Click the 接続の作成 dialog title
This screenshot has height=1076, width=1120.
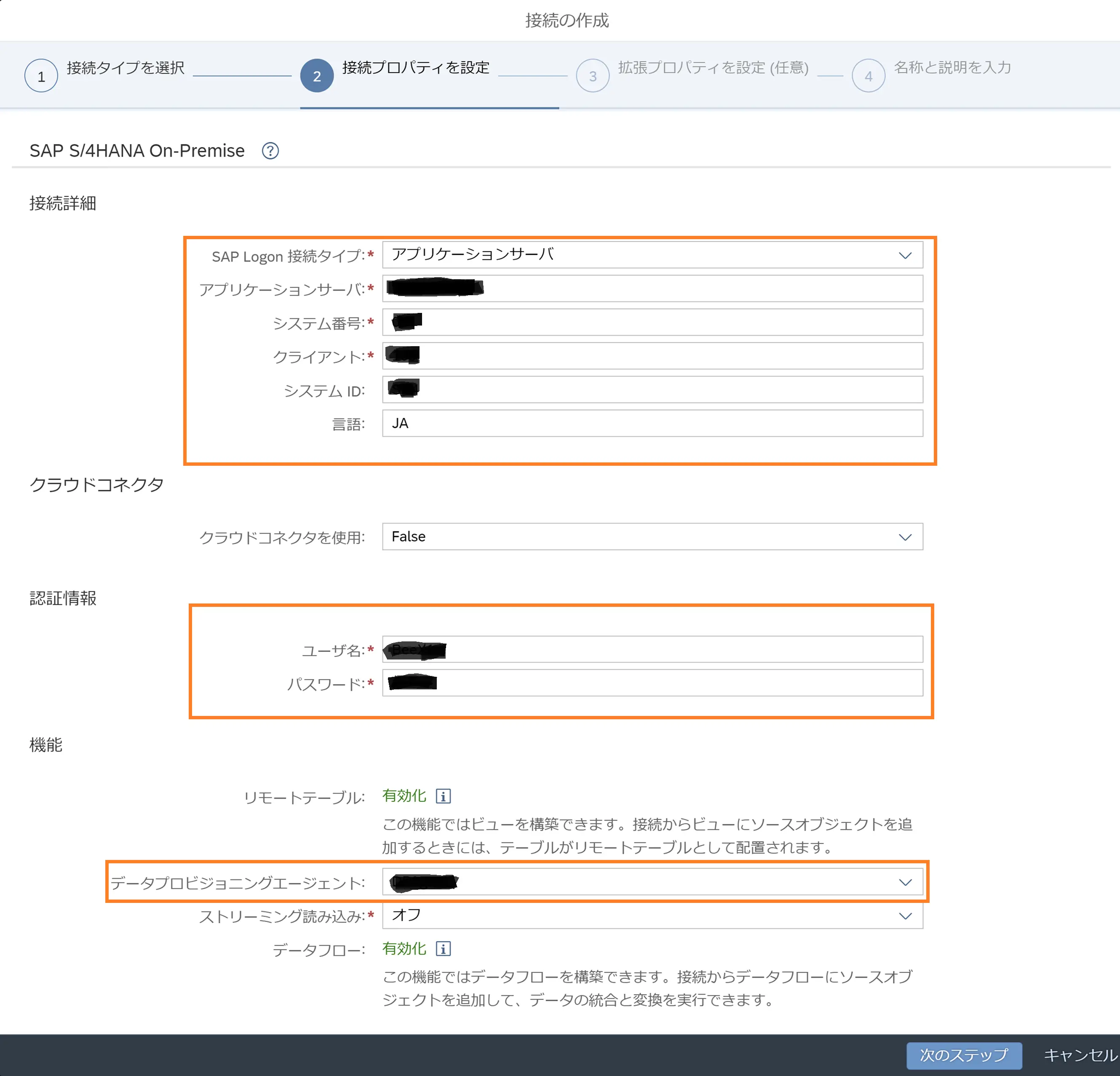pos(567,21)
